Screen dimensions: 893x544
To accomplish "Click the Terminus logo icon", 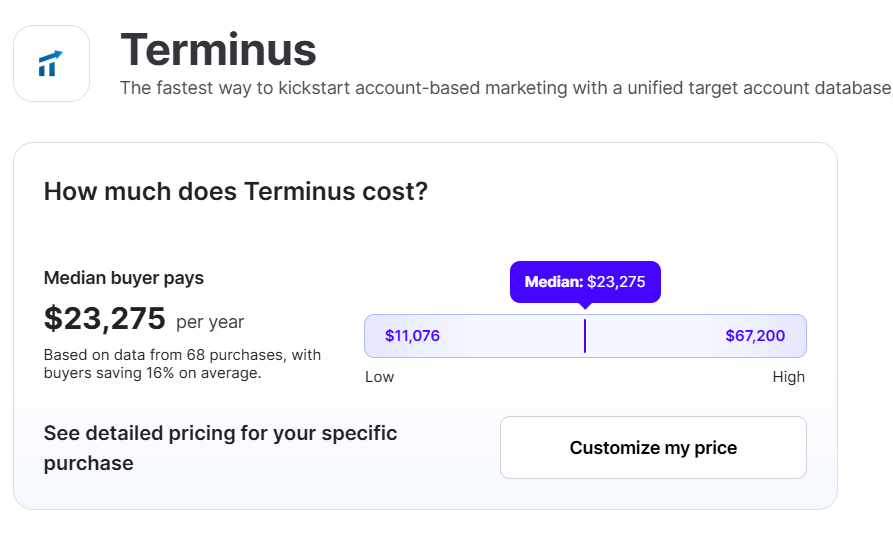I will coord(51,63).
